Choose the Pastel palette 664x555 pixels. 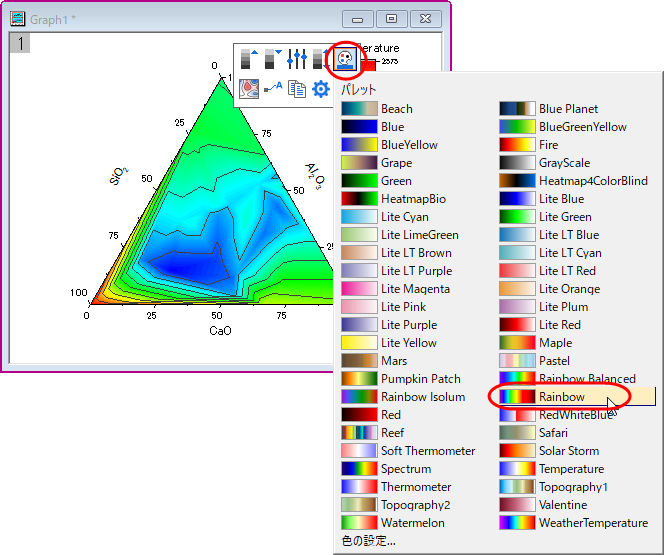534,361
